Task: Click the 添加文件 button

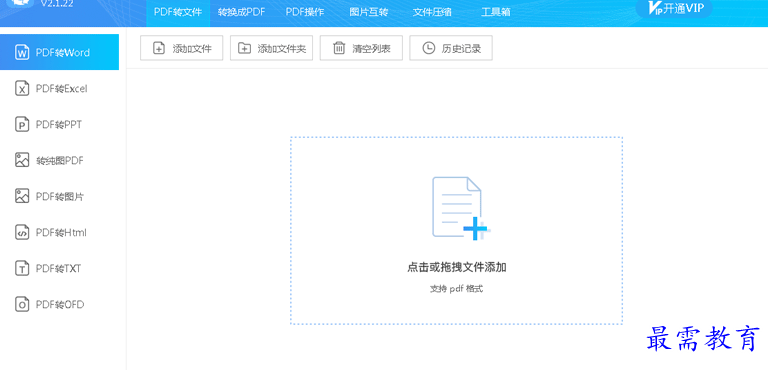Action: coord(182,48)
